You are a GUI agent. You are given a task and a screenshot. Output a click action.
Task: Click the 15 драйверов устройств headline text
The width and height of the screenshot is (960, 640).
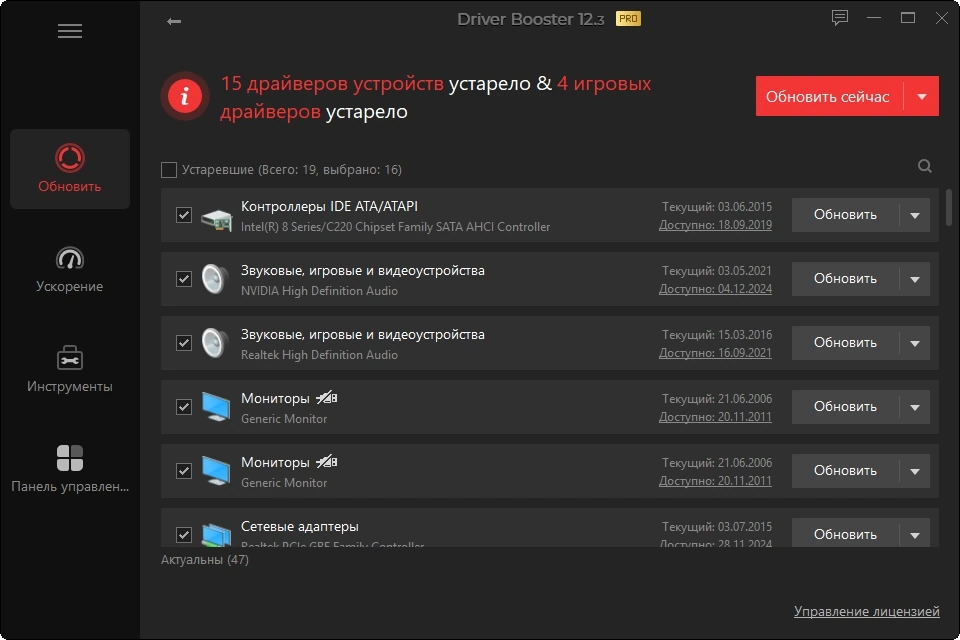332,83
